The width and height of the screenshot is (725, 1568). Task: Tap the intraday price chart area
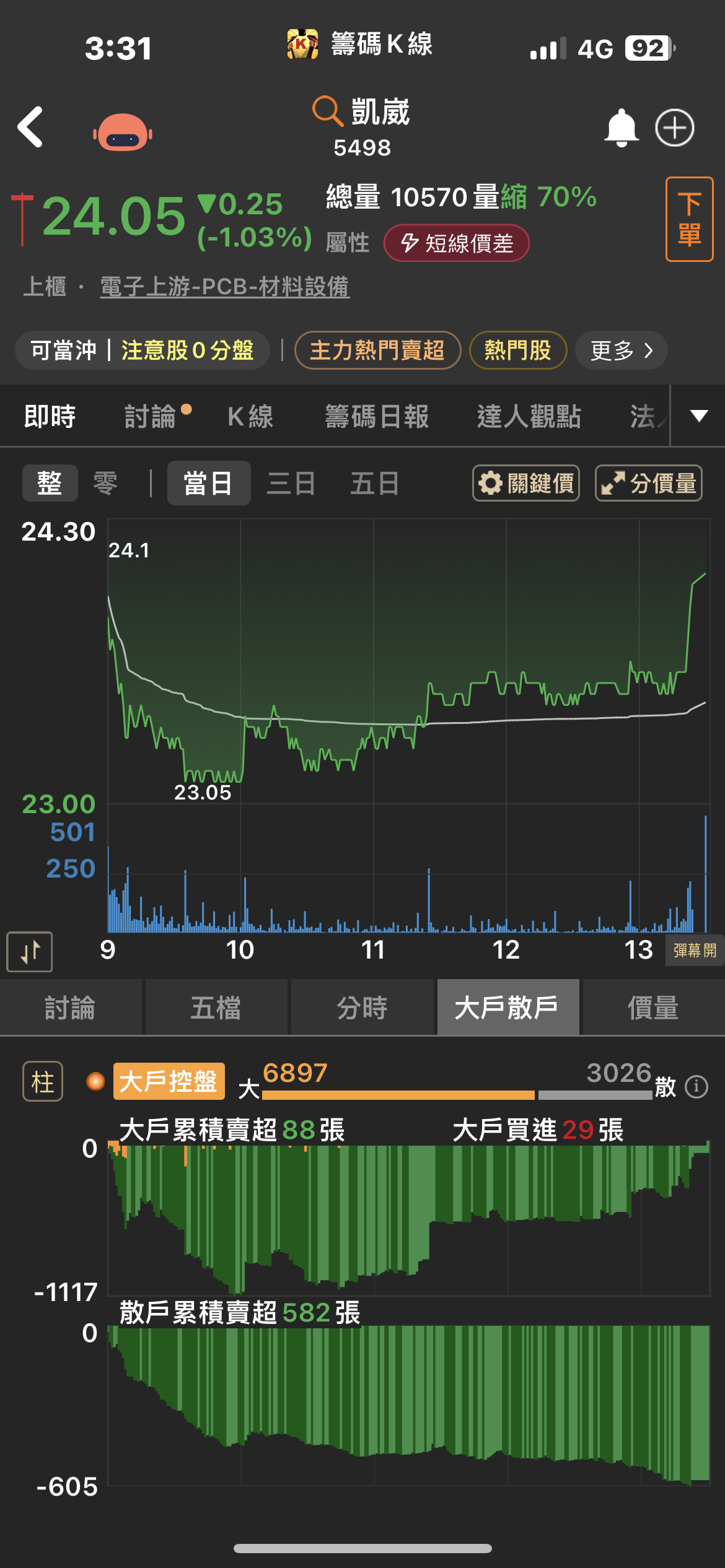click(409, 661)
